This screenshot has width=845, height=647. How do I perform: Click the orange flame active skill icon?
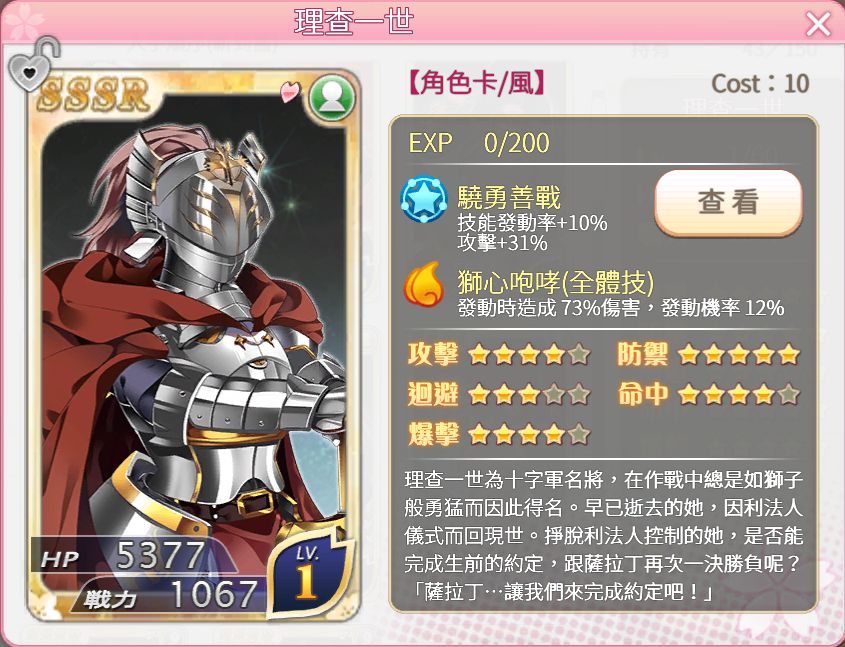[424, 283]
